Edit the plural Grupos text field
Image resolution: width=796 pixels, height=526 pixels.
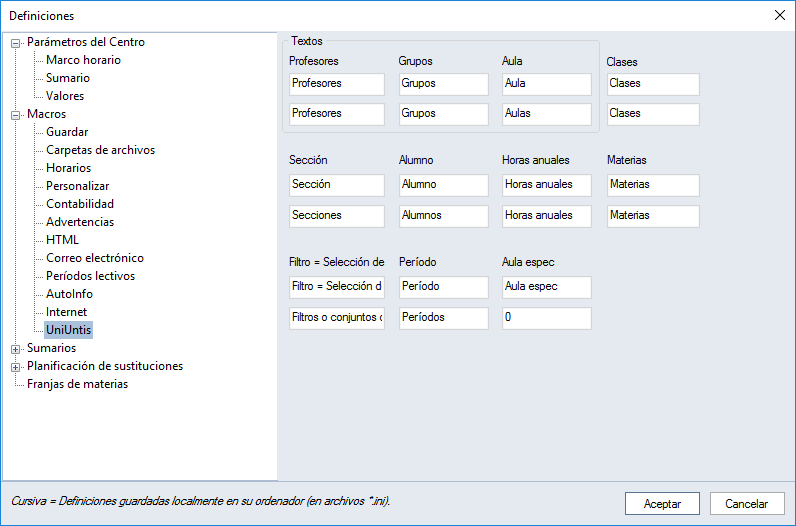tap(443, 114)
